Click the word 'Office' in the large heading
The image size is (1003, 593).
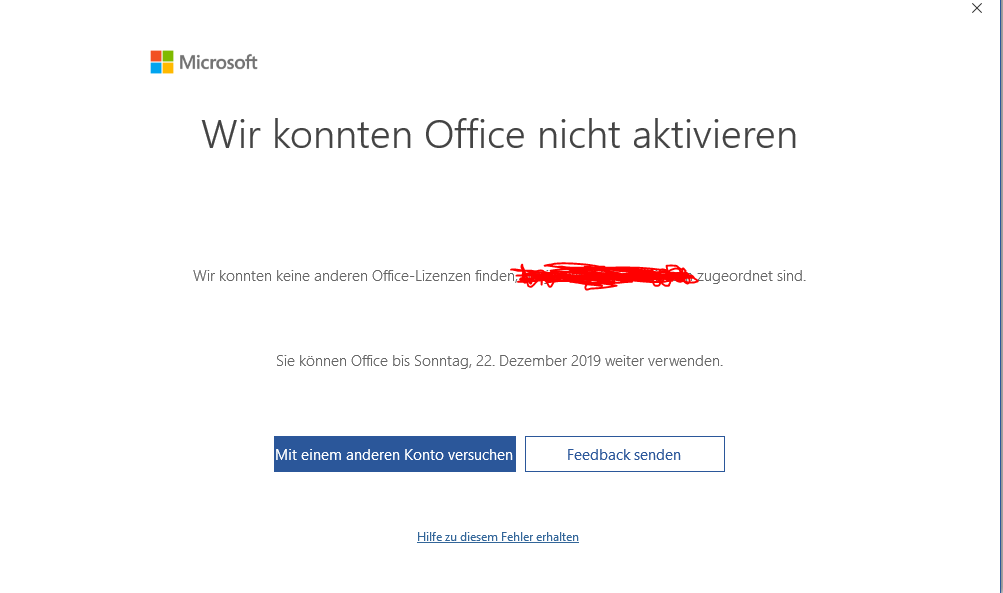pos(475,134)
